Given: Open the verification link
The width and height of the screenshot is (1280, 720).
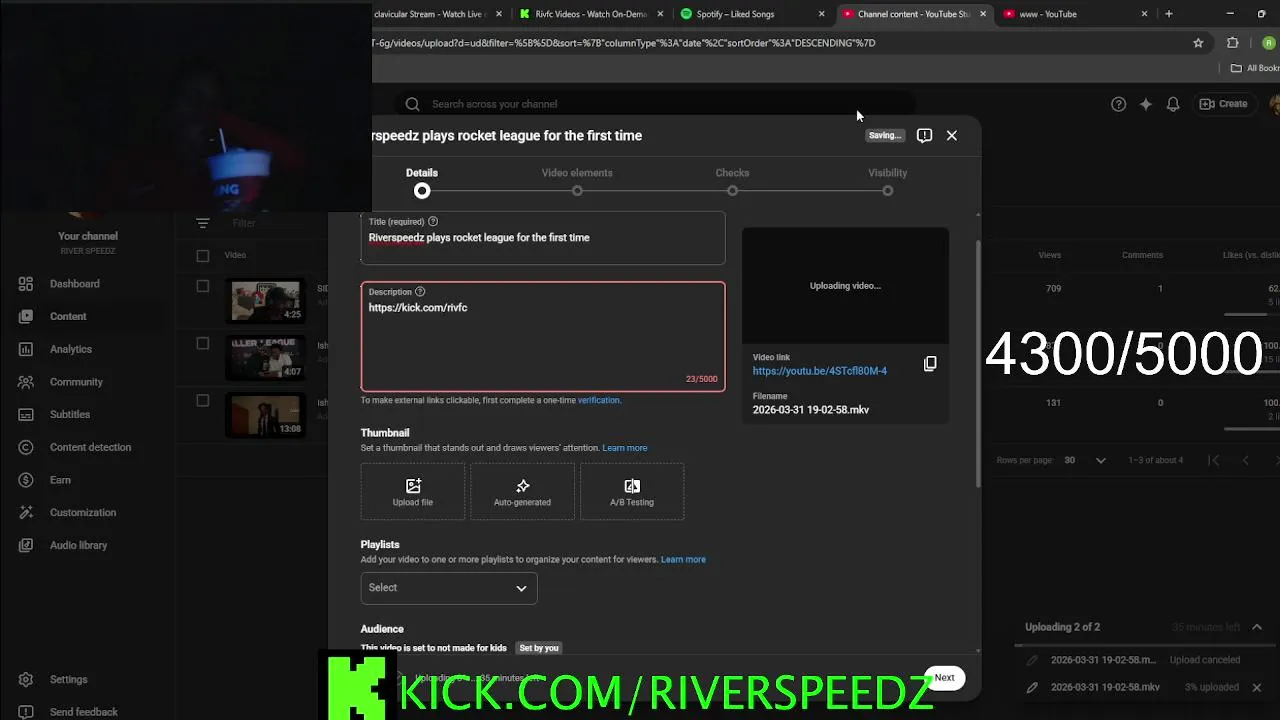Looking at the screenshot, I should click(599, 400).
